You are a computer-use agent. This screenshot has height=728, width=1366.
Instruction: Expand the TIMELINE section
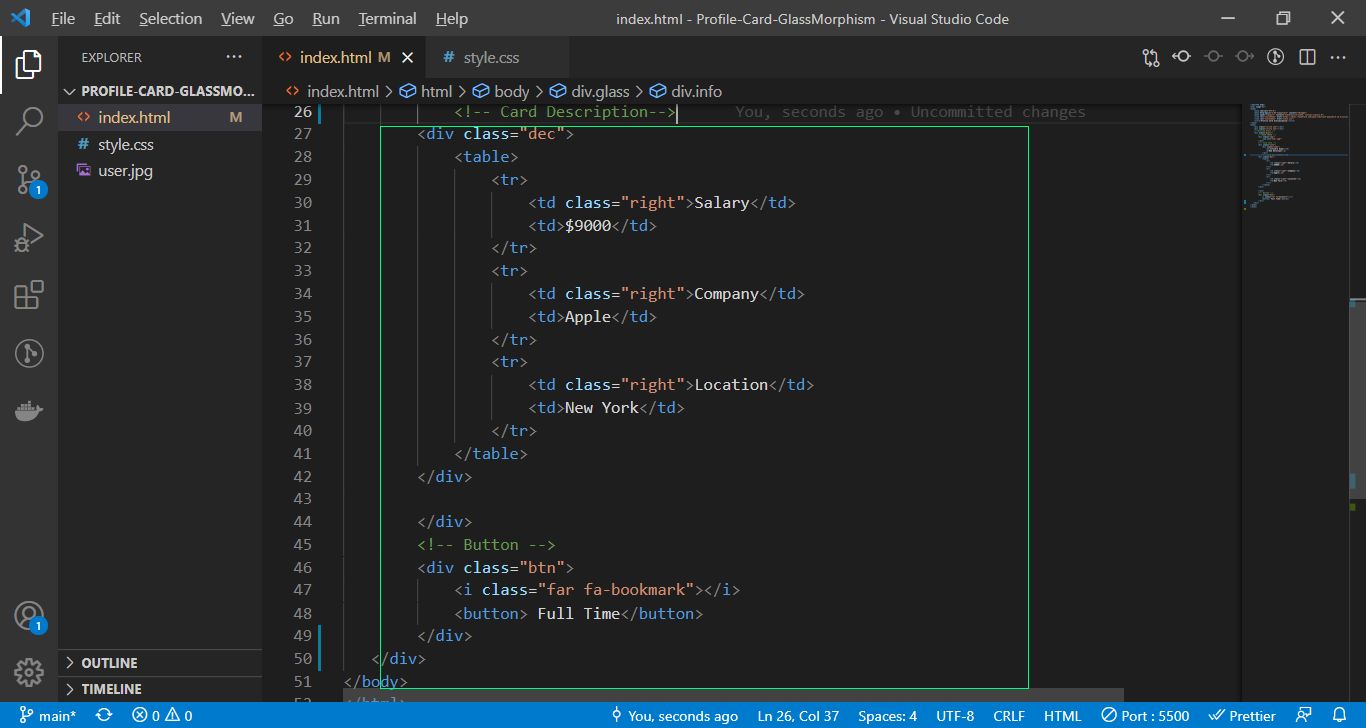coord(160,689)
